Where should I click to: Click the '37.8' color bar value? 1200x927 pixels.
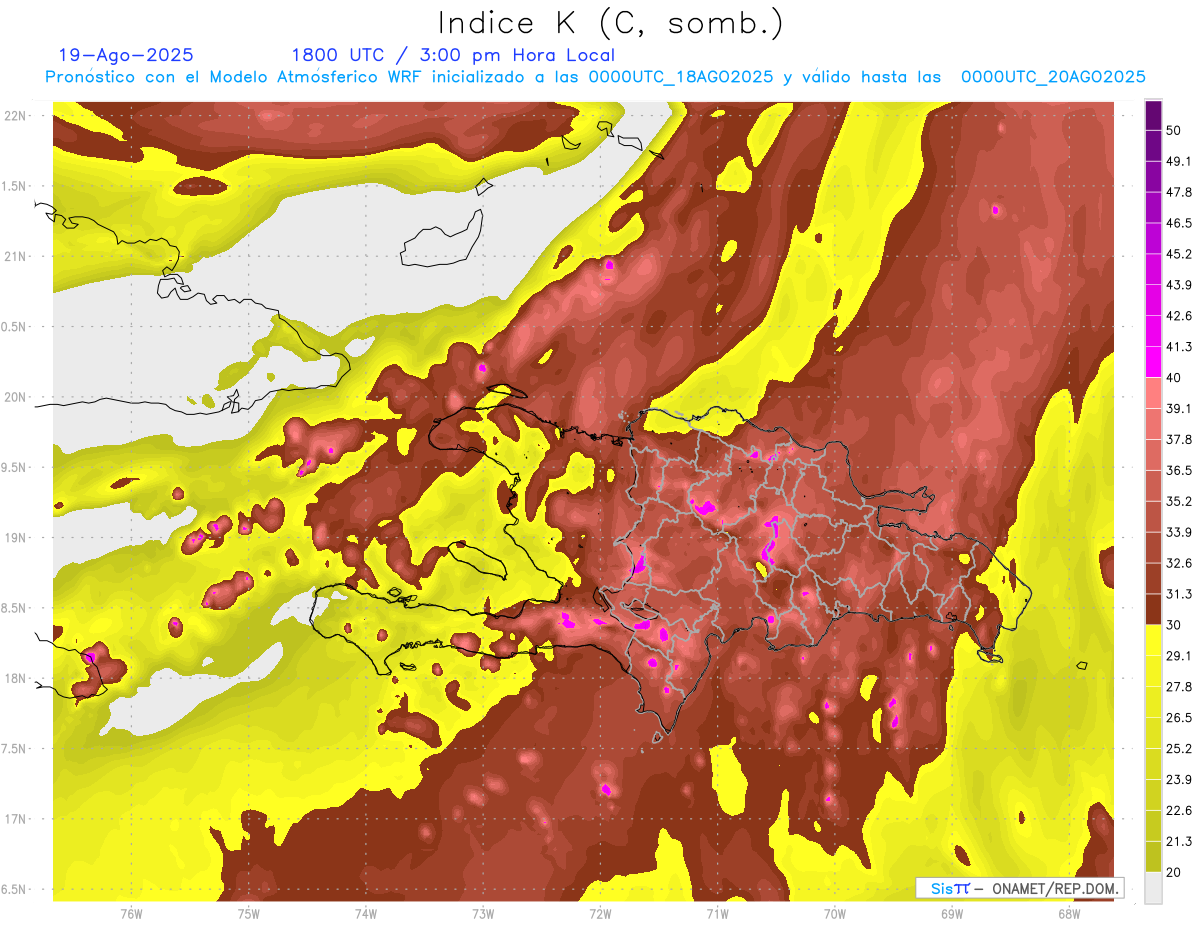(x=1179, y=440)
